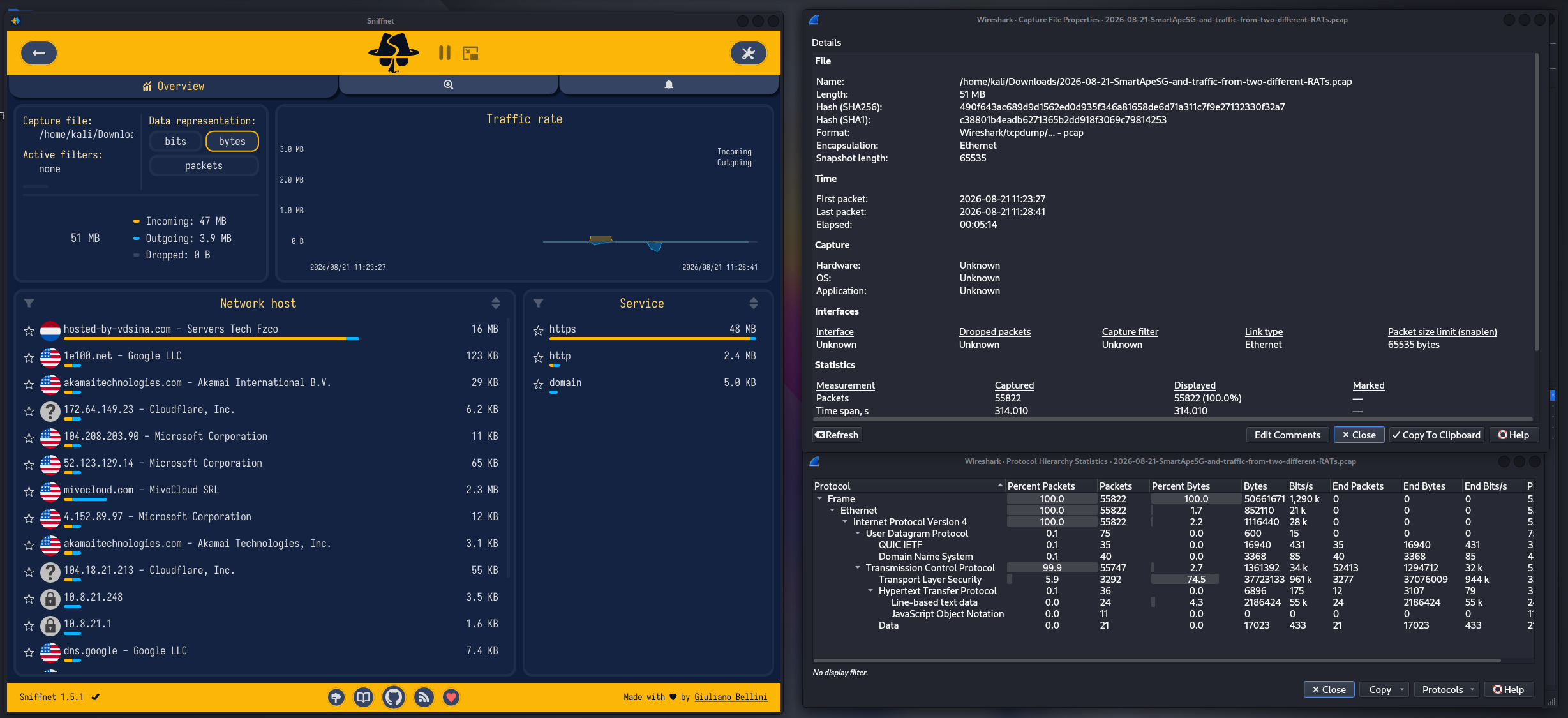Image resolution: width=1568 pixels, height=718 pixels.
Task: Select the QUIC IETF protocol row
Action: coord(1173,545)
